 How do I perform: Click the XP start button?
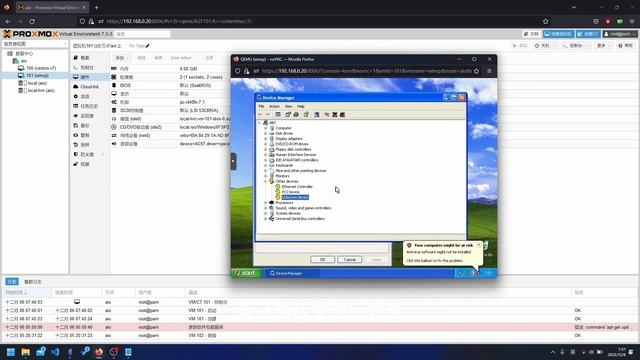[246, 273]
